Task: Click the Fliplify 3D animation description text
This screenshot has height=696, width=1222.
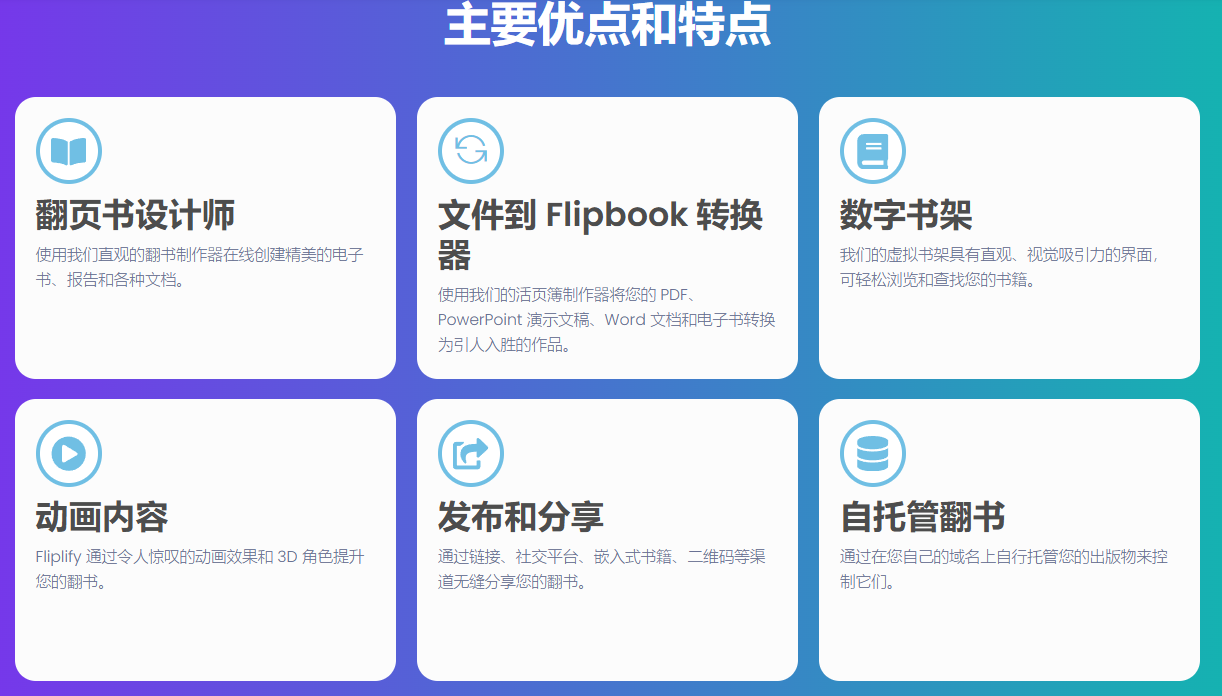Action: 199,568
